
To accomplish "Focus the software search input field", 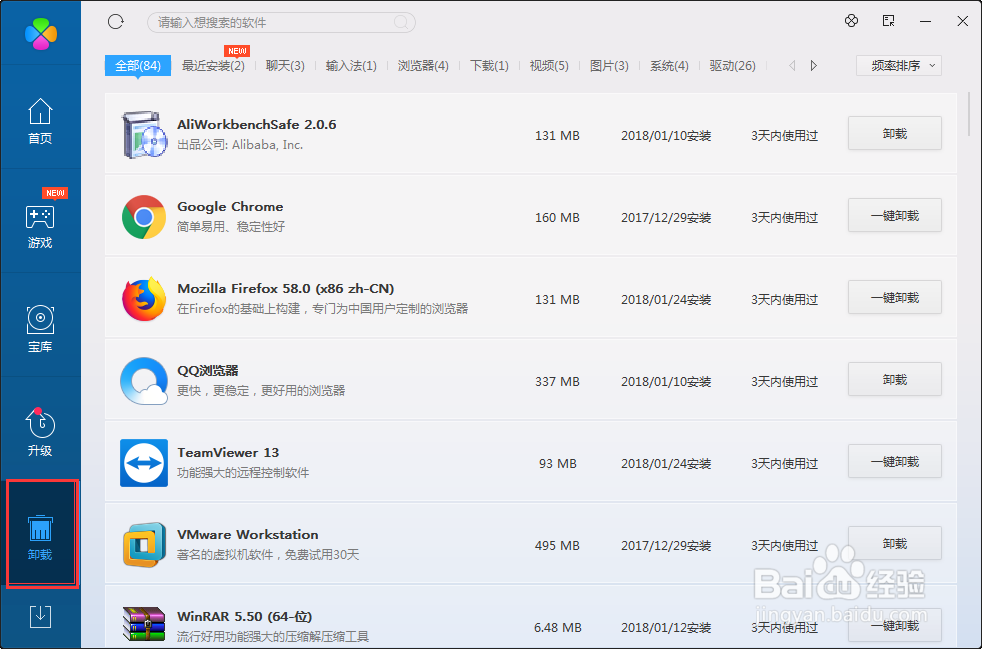I will tap(281, 23).
